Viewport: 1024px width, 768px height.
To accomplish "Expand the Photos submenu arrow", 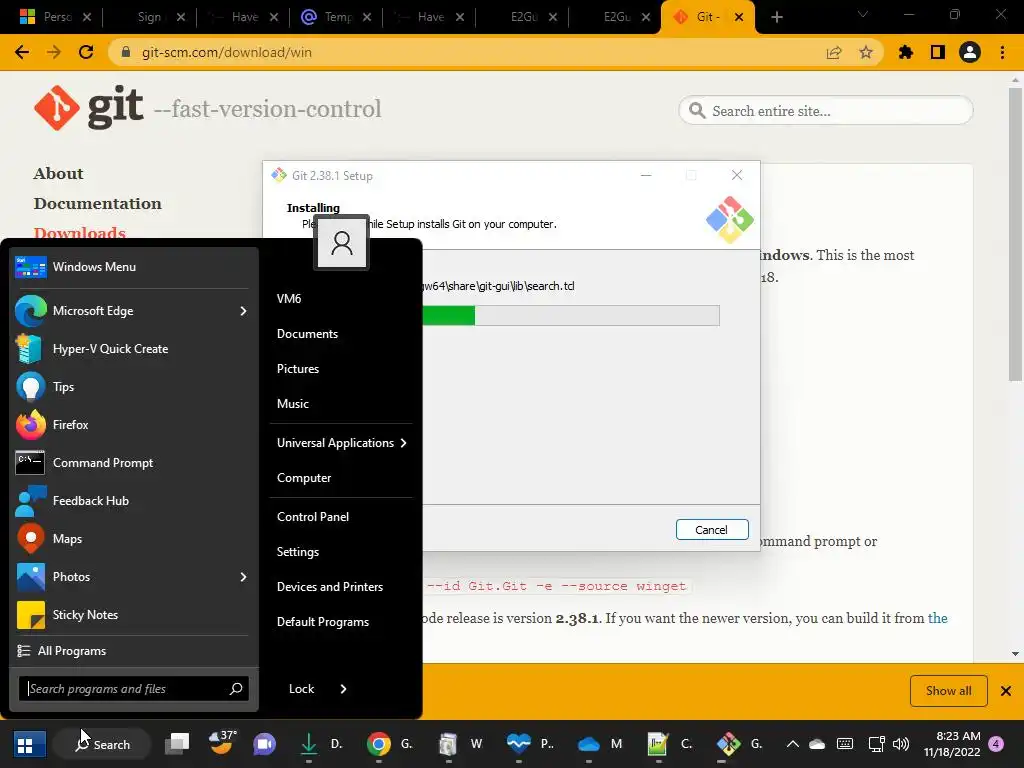I will pyautogui.click(x=243, y=577).
